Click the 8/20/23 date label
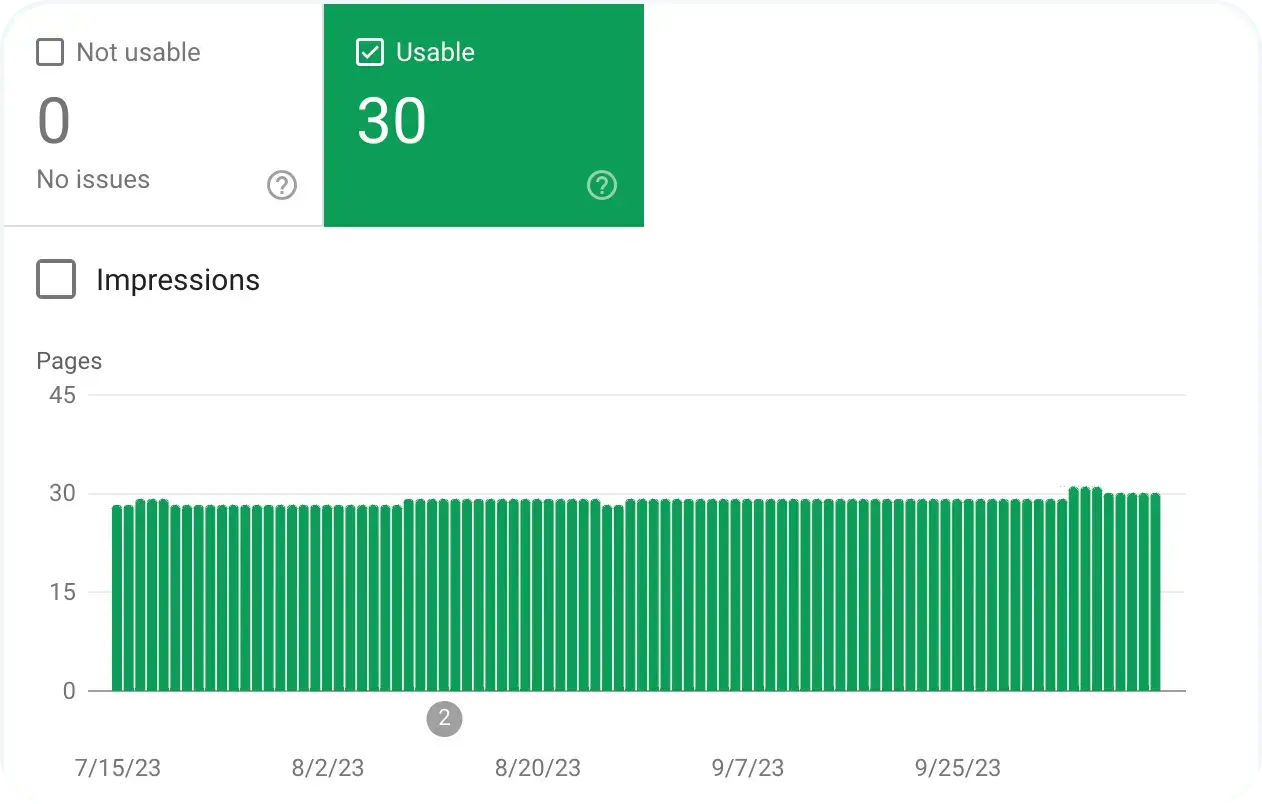This screenshot has width=1262, height=804. point(538,768)
